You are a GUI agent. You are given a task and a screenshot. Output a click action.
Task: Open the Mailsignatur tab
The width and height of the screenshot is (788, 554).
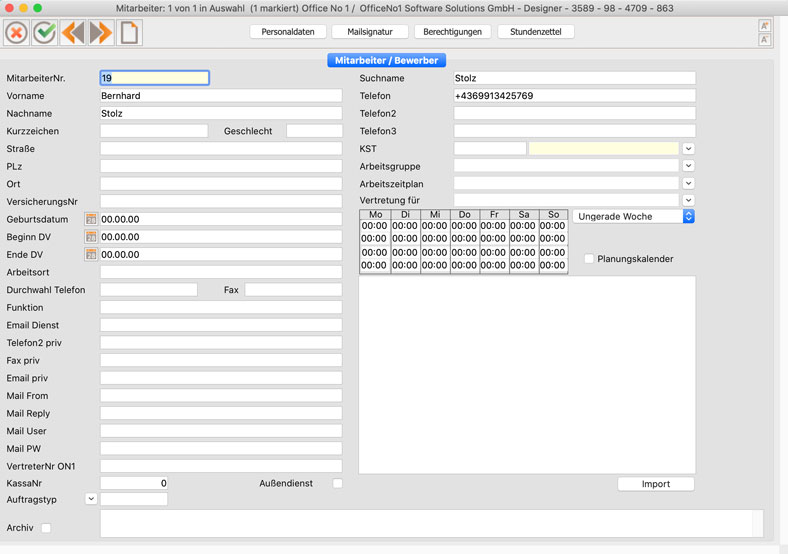click(370, 32)
